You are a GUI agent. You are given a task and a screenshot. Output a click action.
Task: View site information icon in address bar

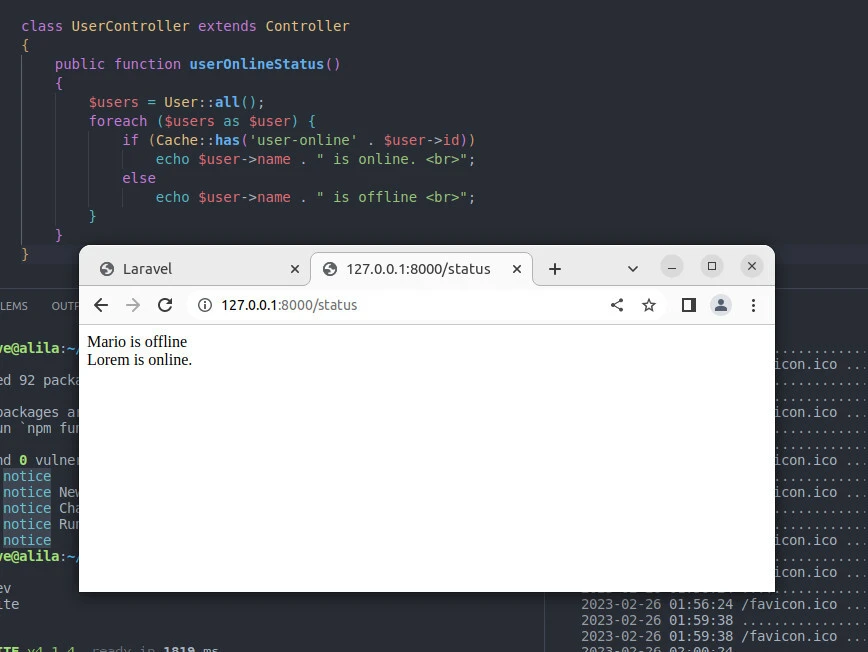click(204, 305)
